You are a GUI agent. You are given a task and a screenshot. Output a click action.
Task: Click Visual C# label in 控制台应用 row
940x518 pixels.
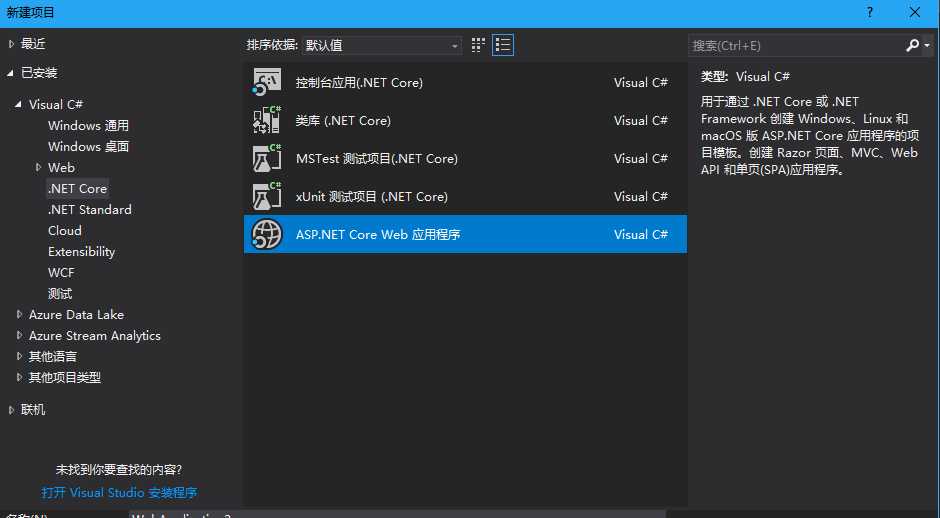[641, 83]
